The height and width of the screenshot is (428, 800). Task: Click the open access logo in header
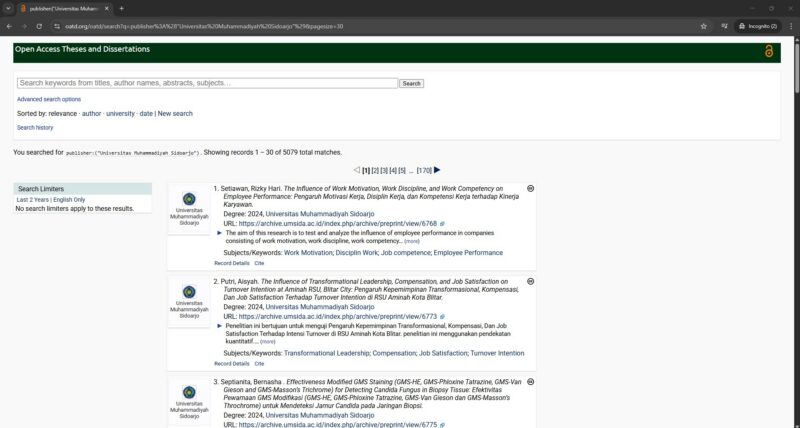pyautogui.click(x=768, y=51)
